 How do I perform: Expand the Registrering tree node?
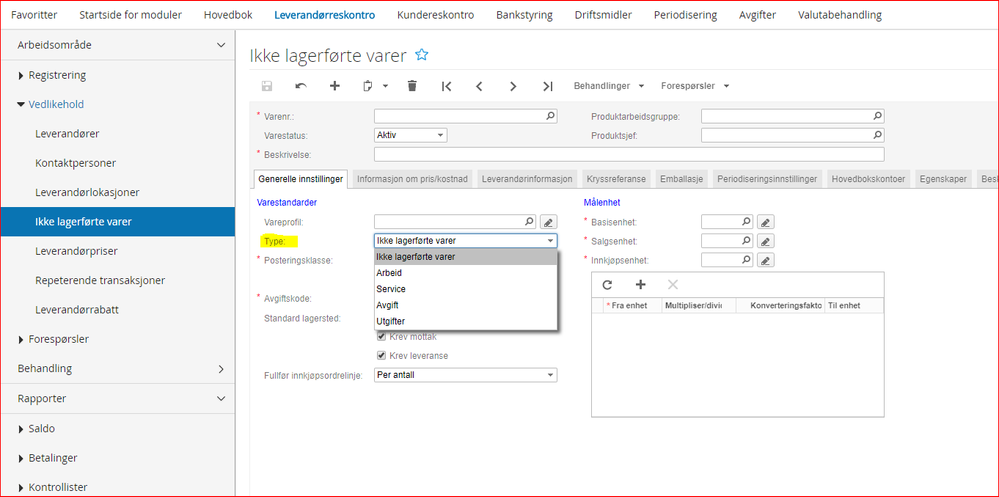pyautogui.click(x=21, y=75)
